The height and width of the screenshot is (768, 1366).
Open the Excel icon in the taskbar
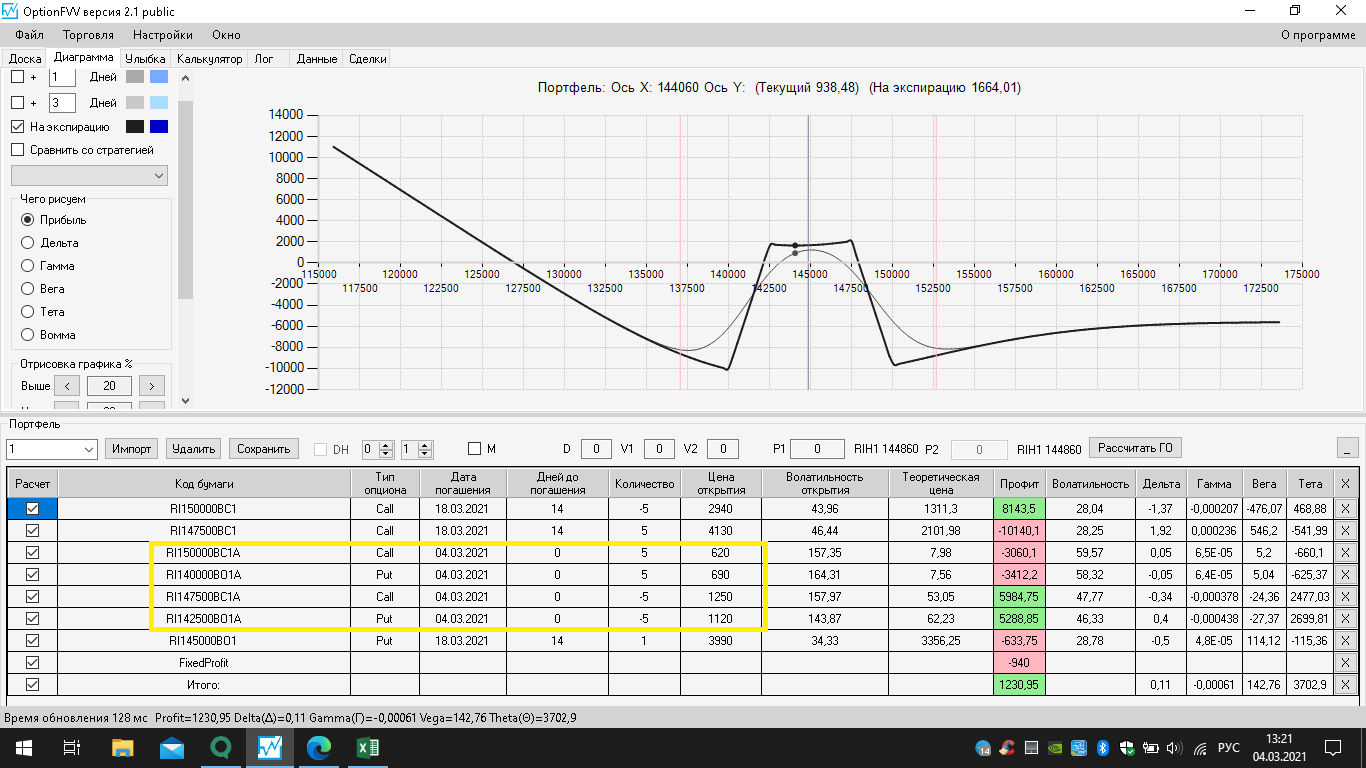click(367, 747)
